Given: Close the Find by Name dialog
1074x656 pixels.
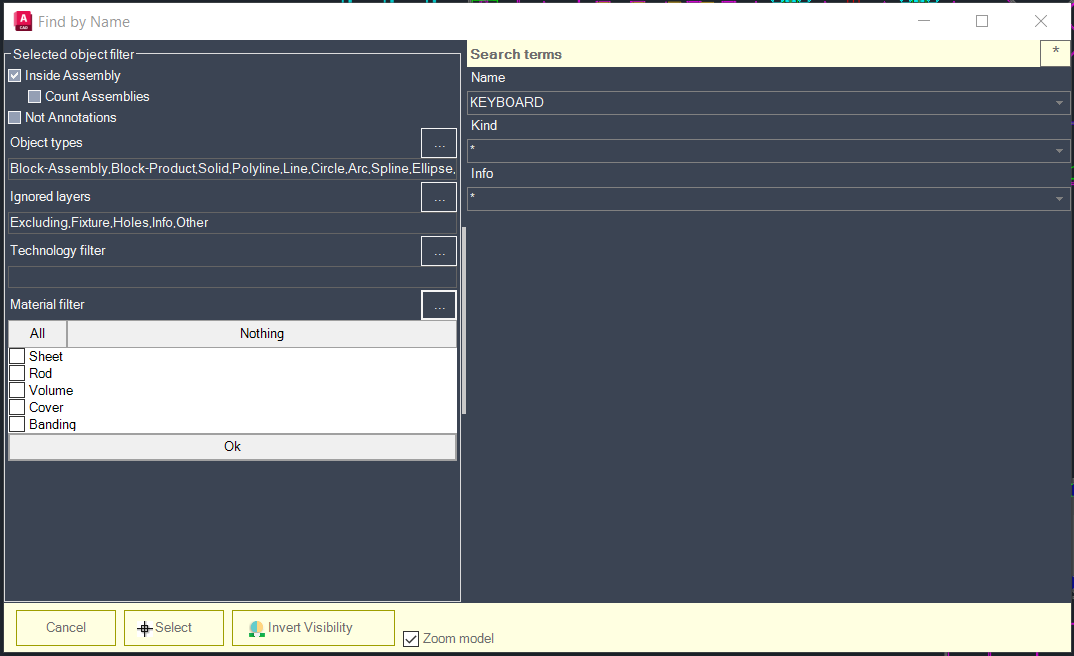Looking at the screenshot, I should coord(1040,21).
